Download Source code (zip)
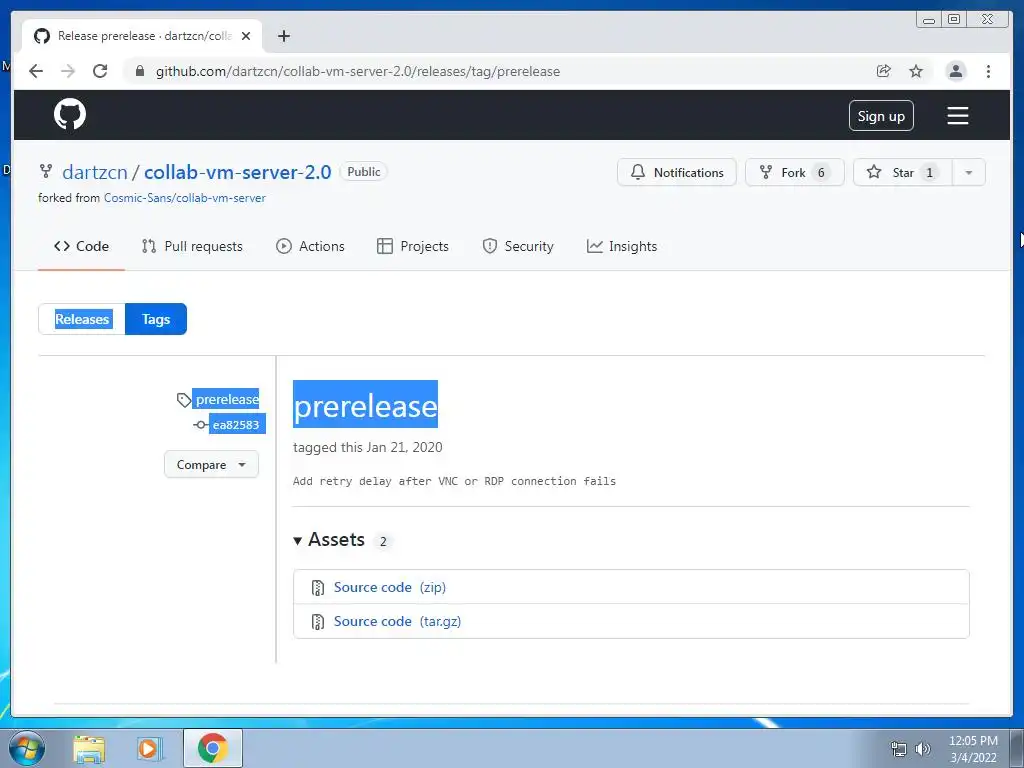The image size is (1024, 768). pyautogui.click(x=390, y=587)
